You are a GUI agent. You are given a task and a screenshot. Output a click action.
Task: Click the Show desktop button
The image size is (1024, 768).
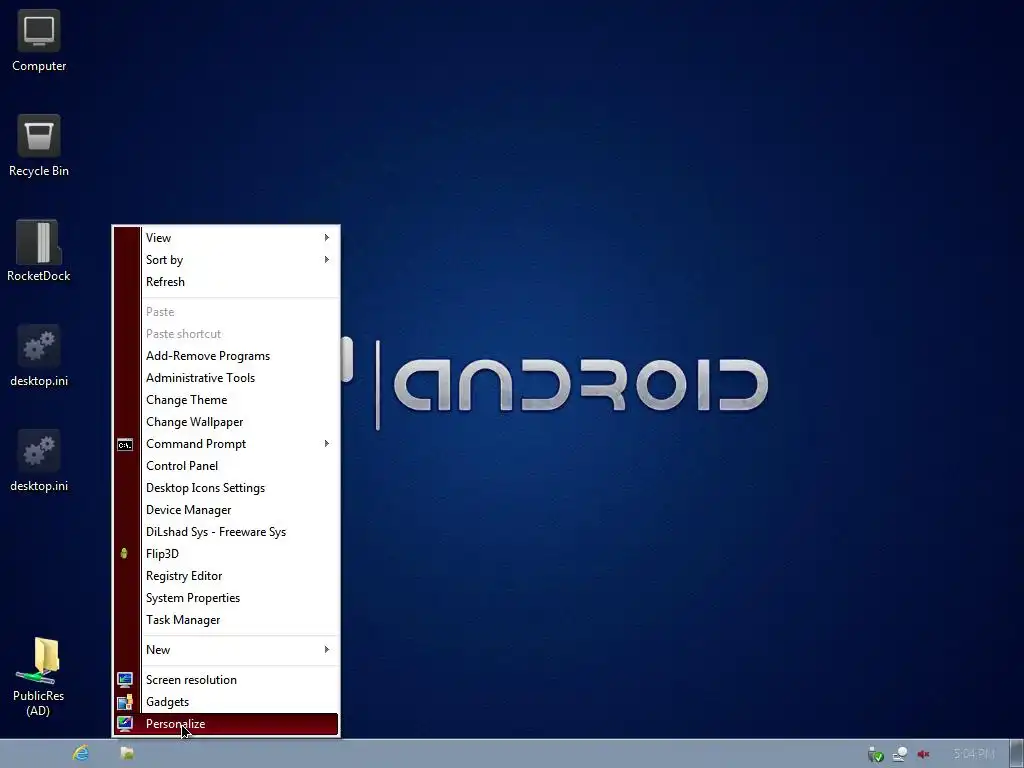point(1017,754)
